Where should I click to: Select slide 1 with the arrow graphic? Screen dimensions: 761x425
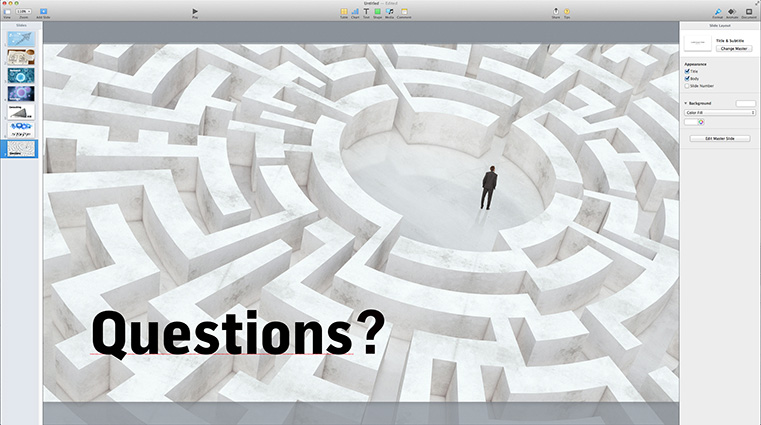[21, 39]
